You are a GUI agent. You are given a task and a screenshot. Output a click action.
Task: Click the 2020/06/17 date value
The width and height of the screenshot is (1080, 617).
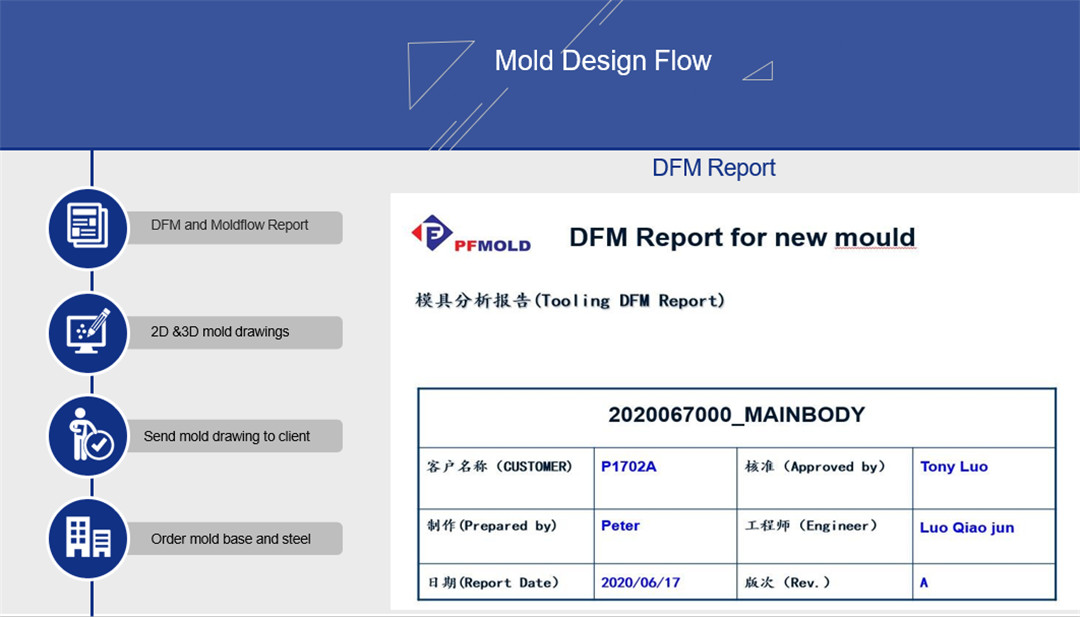[641, 583]
